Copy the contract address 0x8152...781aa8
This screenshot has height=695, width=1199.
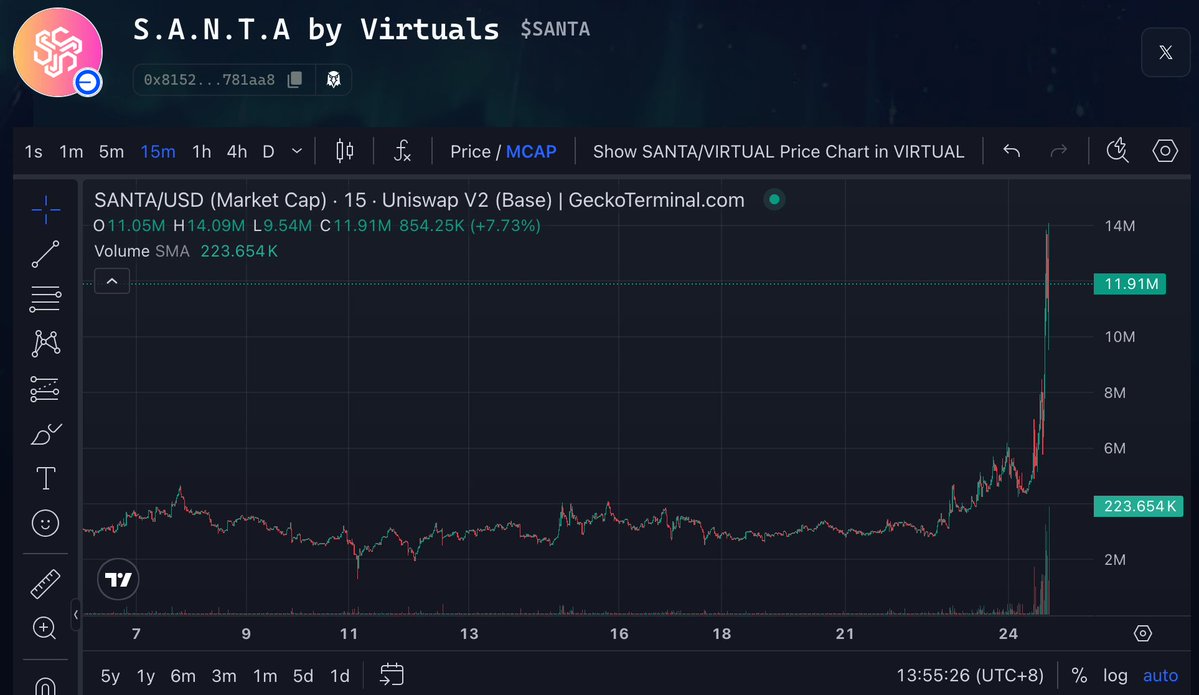click(294, 79)
